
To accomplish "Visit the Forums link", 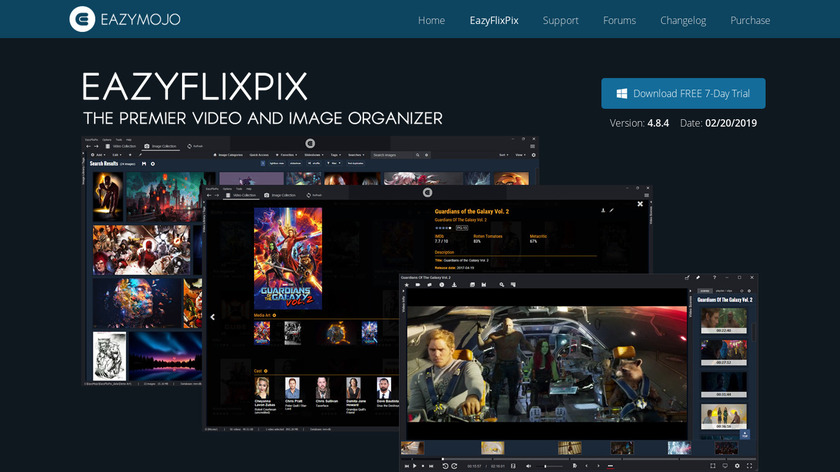I will coord(619,20).
